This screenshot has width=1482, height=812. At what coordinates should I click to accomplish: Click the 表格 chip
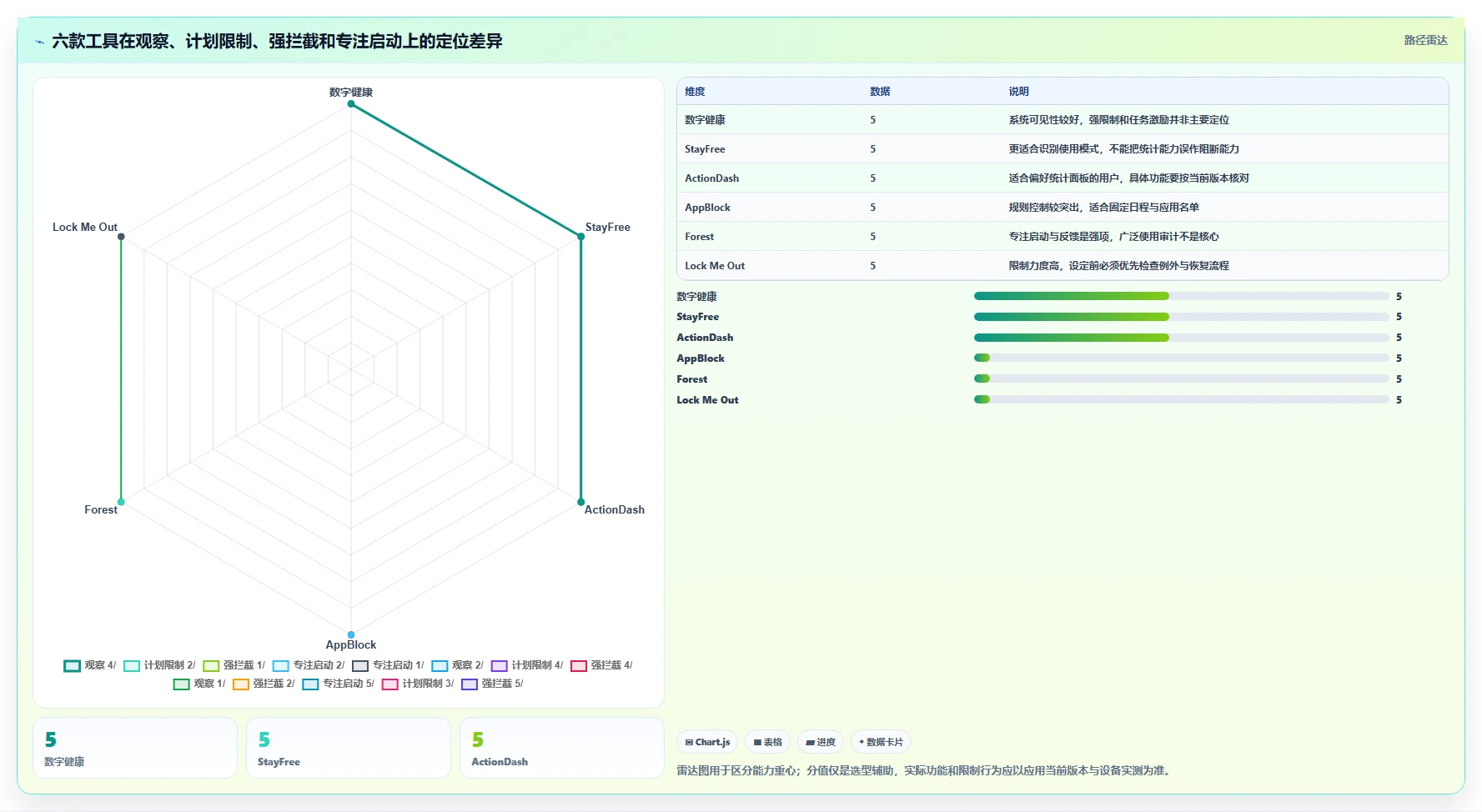point(767,742)
